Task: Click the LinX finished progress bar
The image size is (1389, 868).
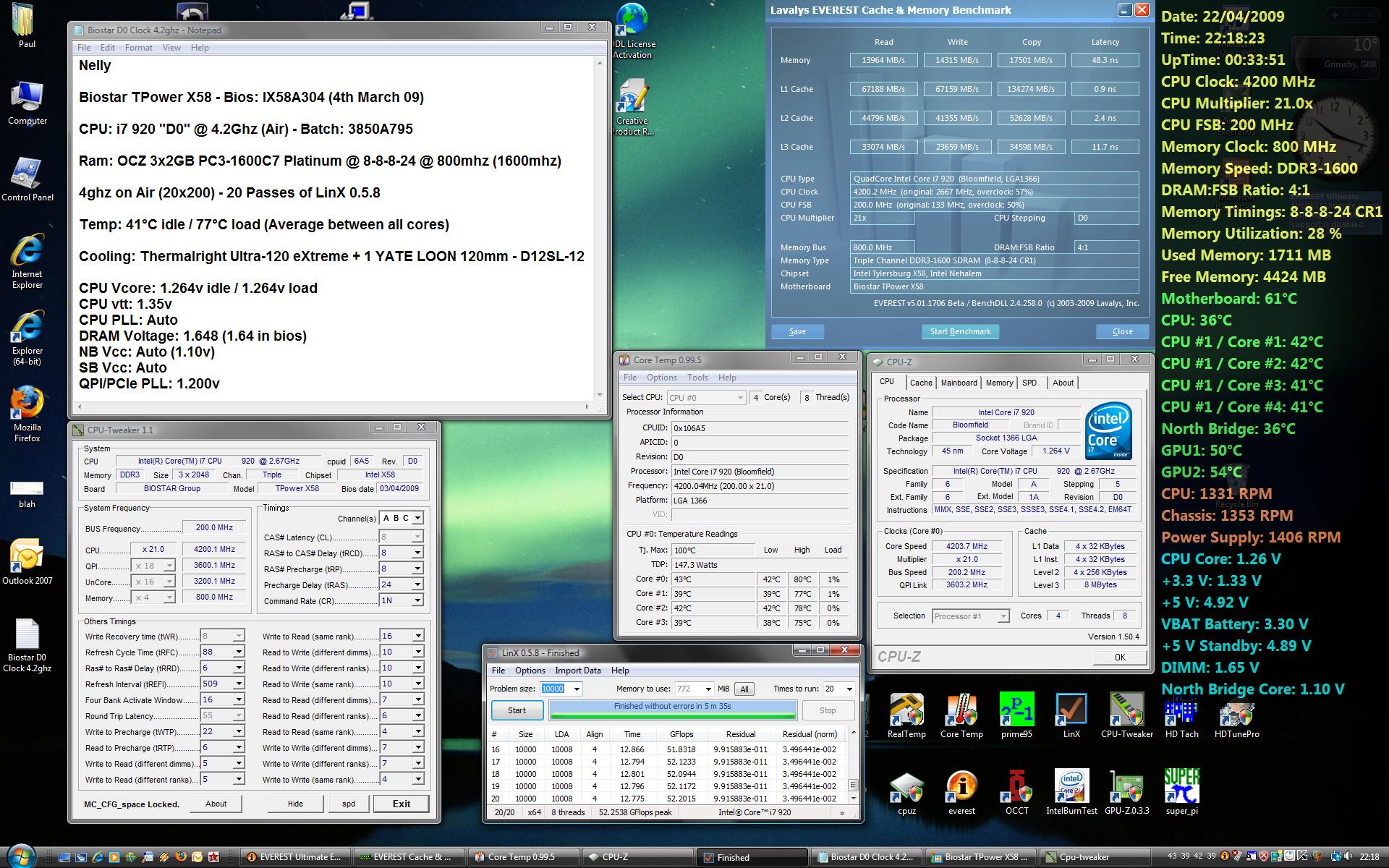Action: (x=672, y=710)
